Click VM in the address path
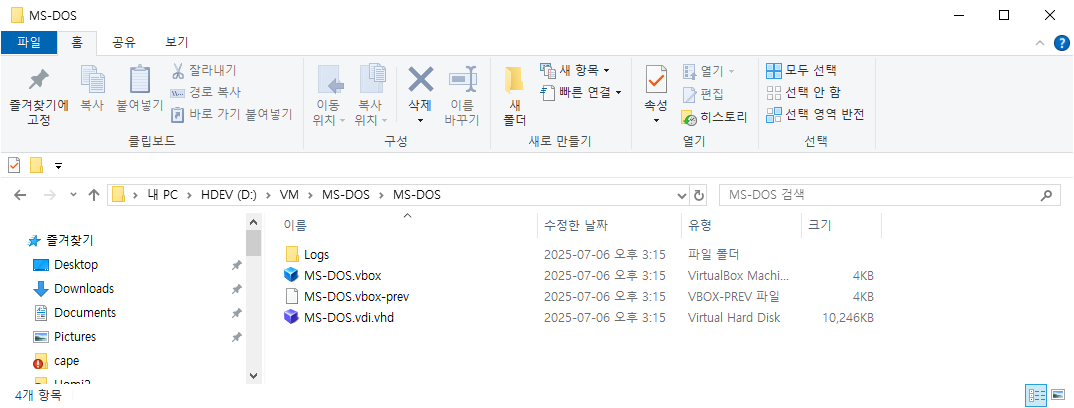Viewport: 1074px width, 408px height. click(290, 195)
